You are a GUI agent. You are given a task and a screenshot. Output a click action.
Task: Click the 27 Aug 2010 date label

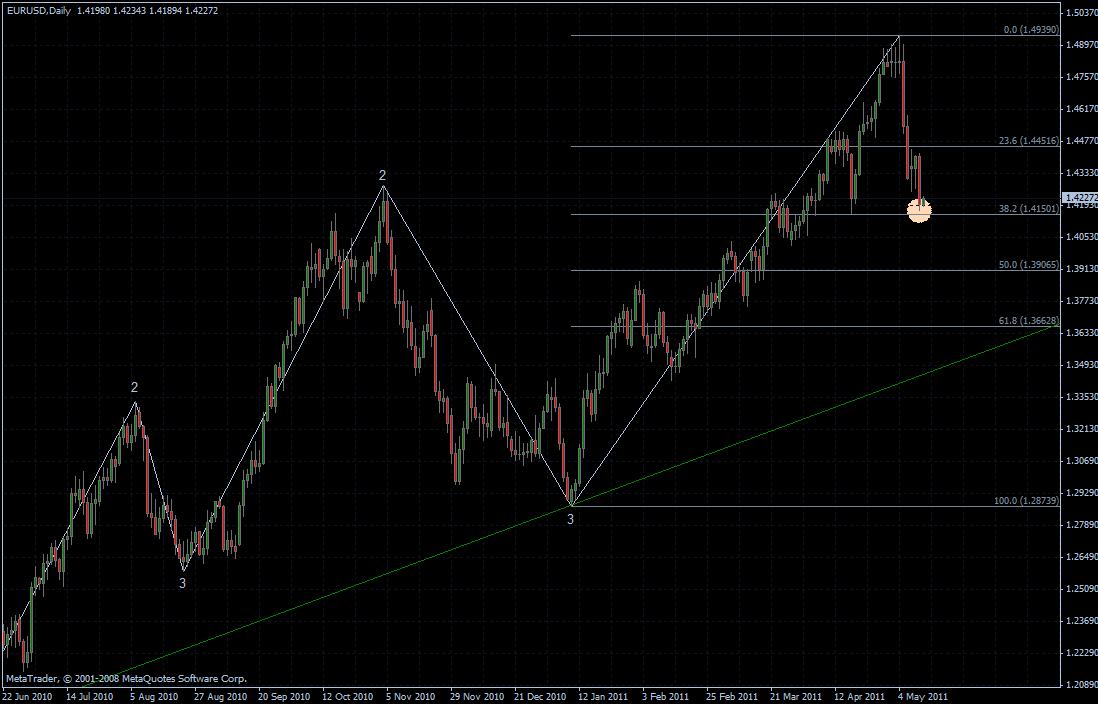(x=220, y=697)
